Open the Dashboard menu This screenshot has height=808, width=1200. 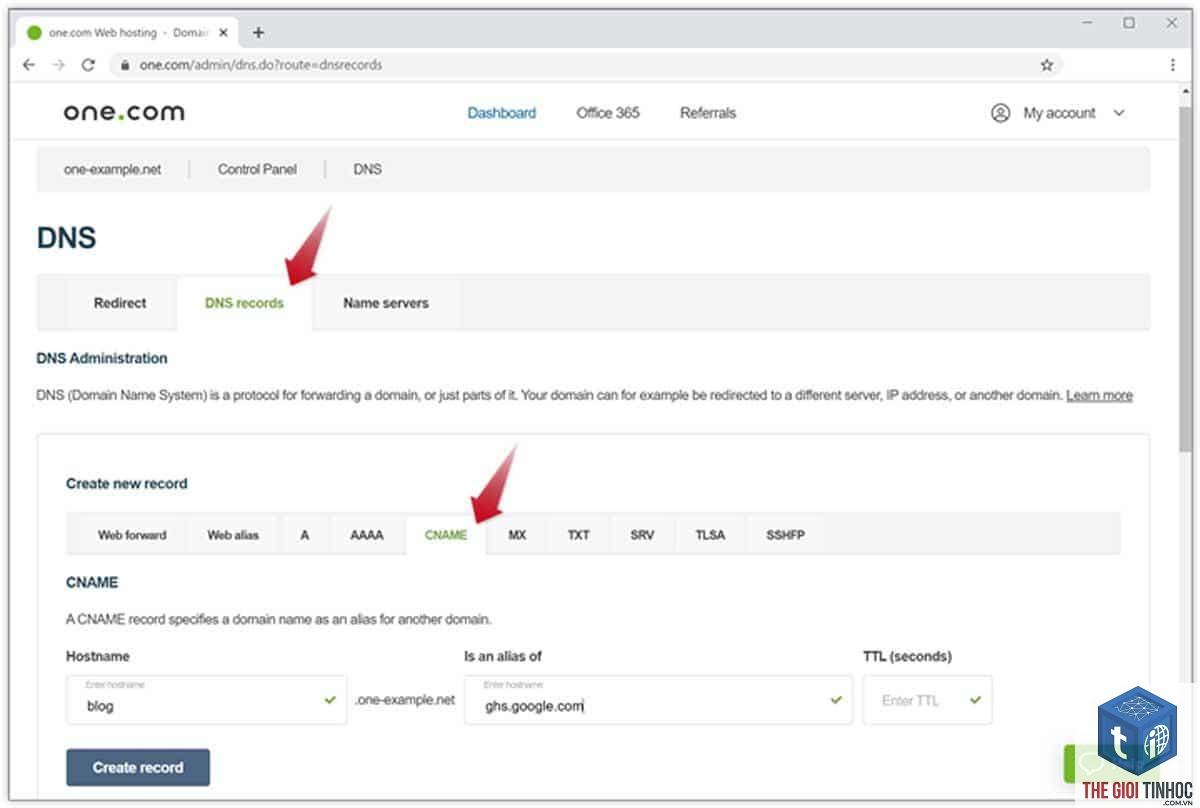tap(502, 113)
